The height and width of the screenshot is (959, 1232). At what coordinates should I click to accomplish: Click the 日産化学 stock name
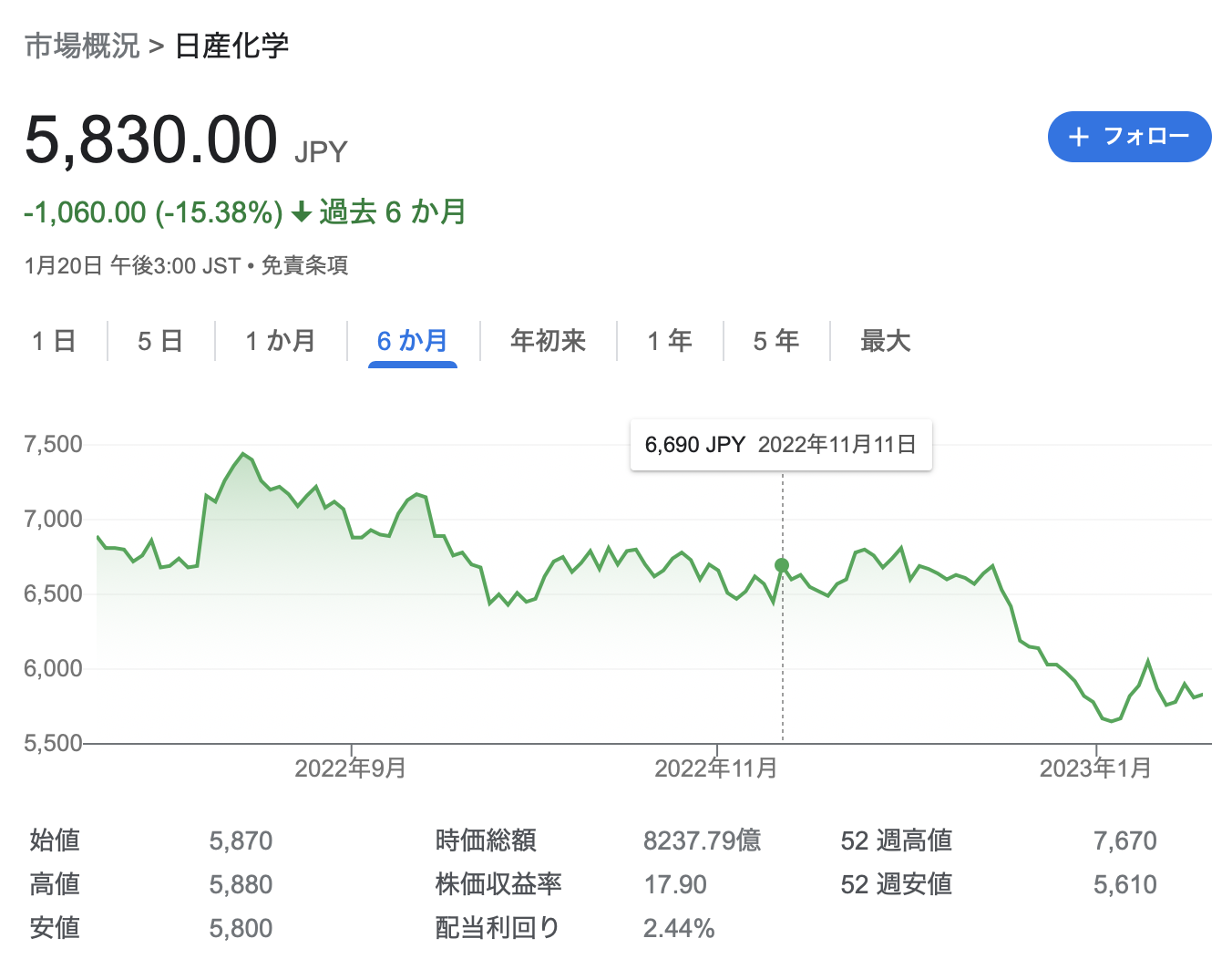231,46
